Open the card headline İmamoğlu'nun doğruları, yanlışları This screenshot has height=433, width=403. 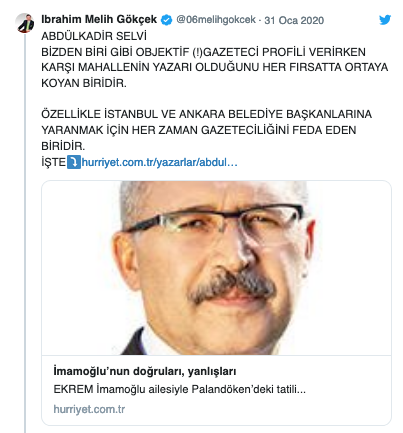point(145,371)
